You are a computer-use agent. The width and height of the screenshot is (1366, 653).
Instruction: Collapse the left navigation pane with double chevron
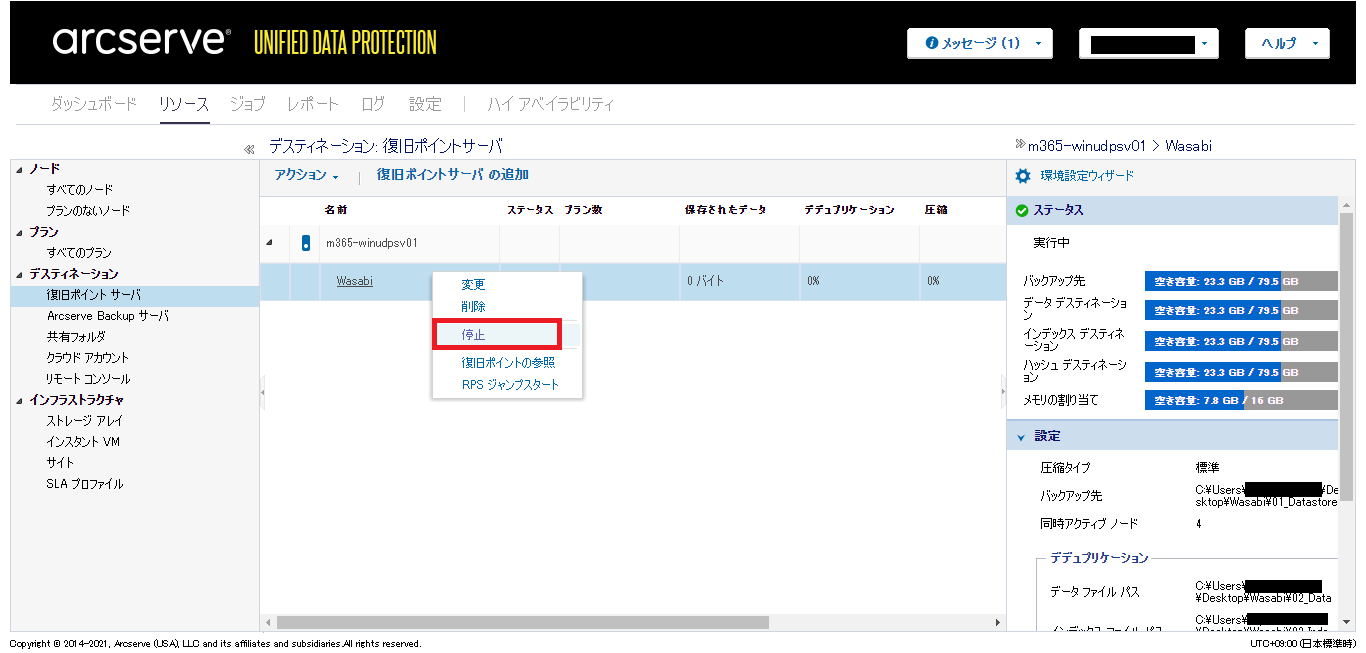tap(249, 149)
